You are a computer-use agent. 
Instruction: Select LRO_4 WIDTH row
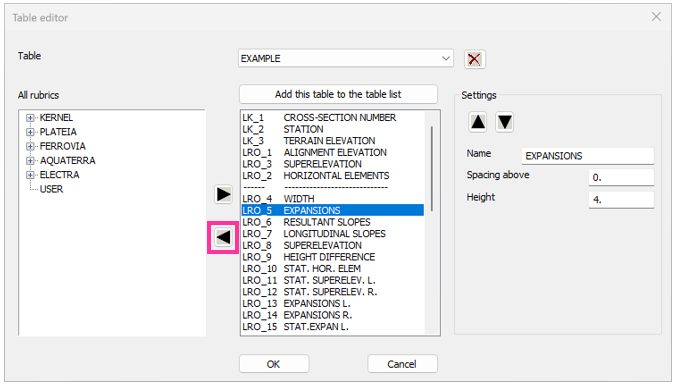[x=332, y=199]
